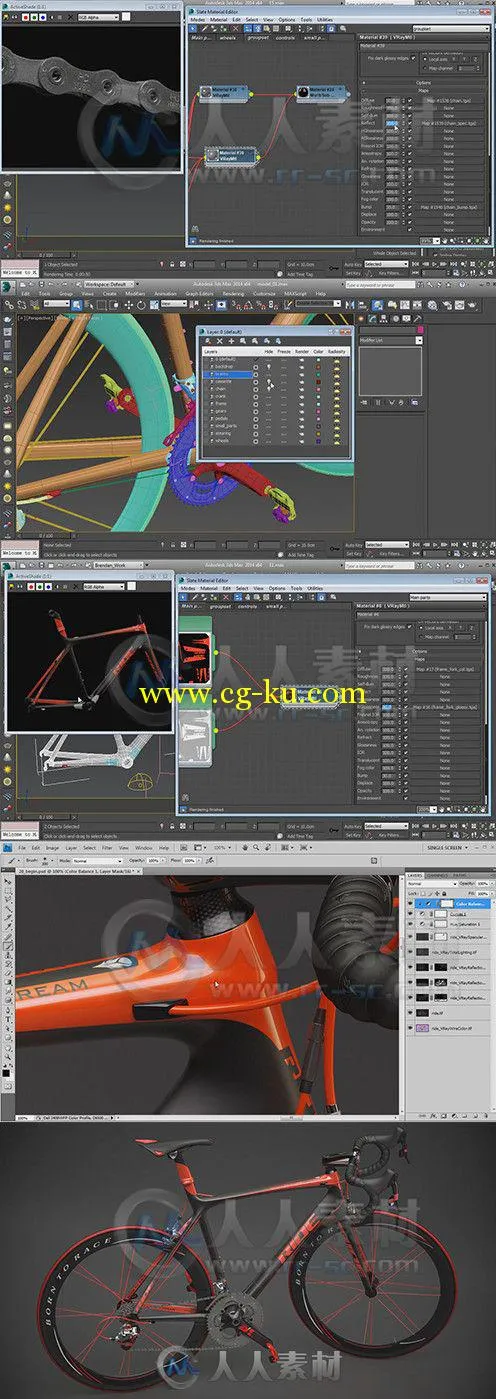Open the groupset view dropdown in Slate editor
Screen dimensions: 496x1399
[x=451, y=29]
